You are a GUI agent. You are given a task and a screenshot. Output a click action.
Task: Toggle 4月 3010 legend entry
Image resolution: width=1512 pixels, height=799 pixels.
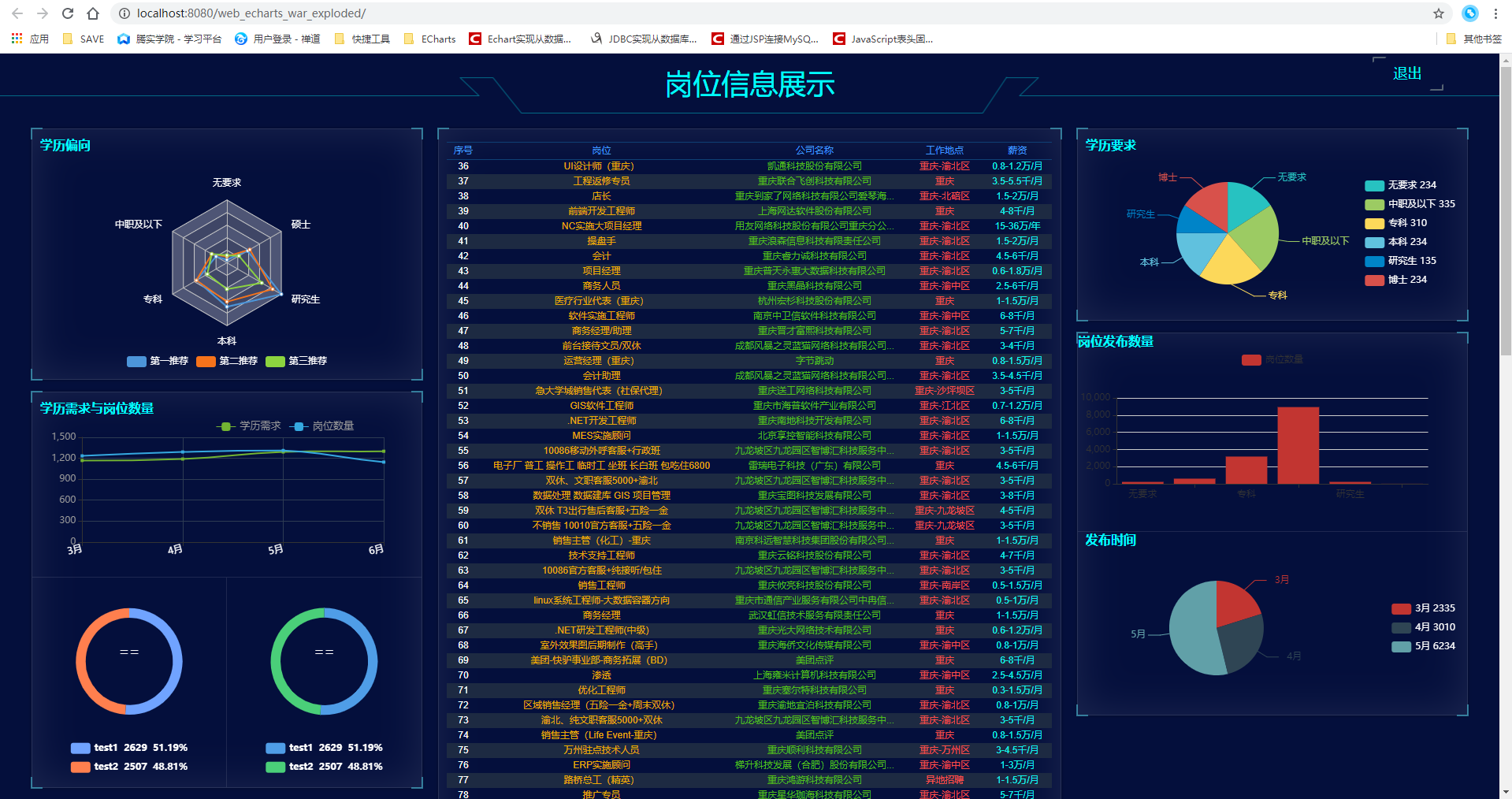coord(1424,627)
